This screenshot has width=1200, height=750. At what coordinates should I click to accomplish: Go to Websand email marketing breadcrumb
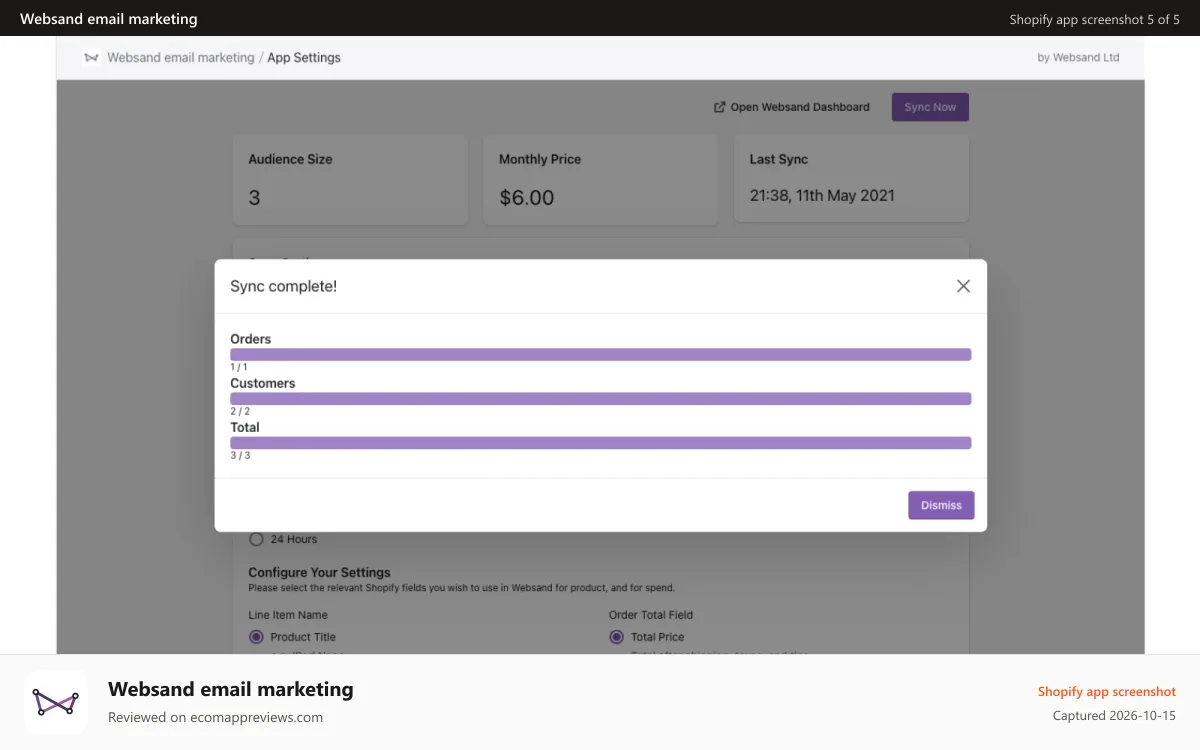click(x=181, y=58)
